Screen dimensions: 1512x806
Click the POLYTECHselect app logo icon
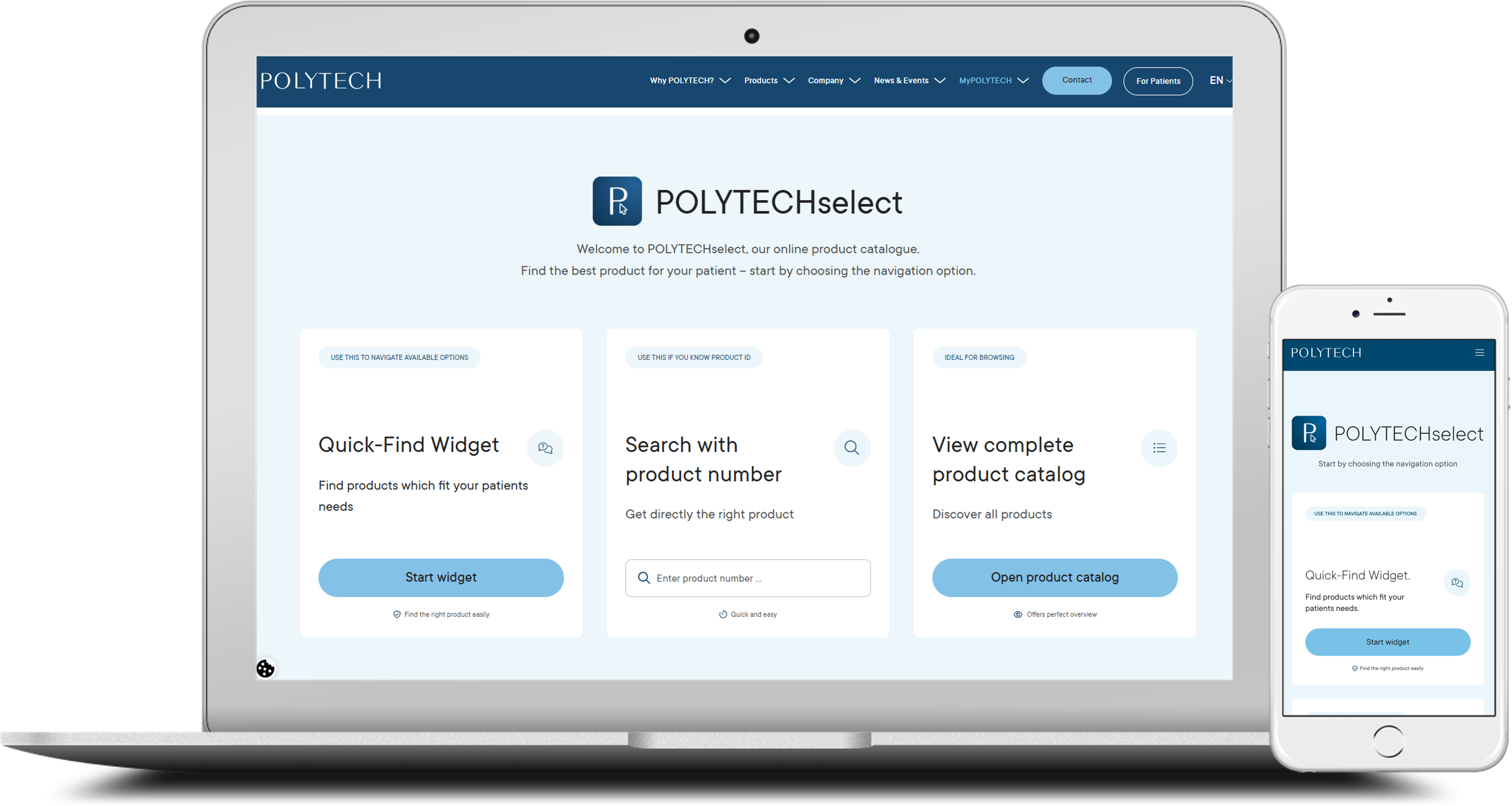(x=617, y=201)
